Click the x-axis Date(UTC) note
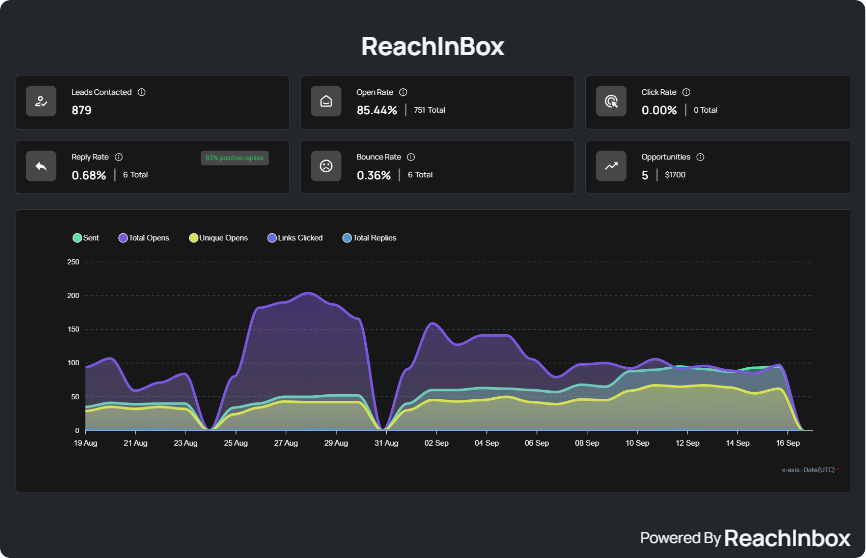Viewport: 866px width, 558px height. click(810, 470)
